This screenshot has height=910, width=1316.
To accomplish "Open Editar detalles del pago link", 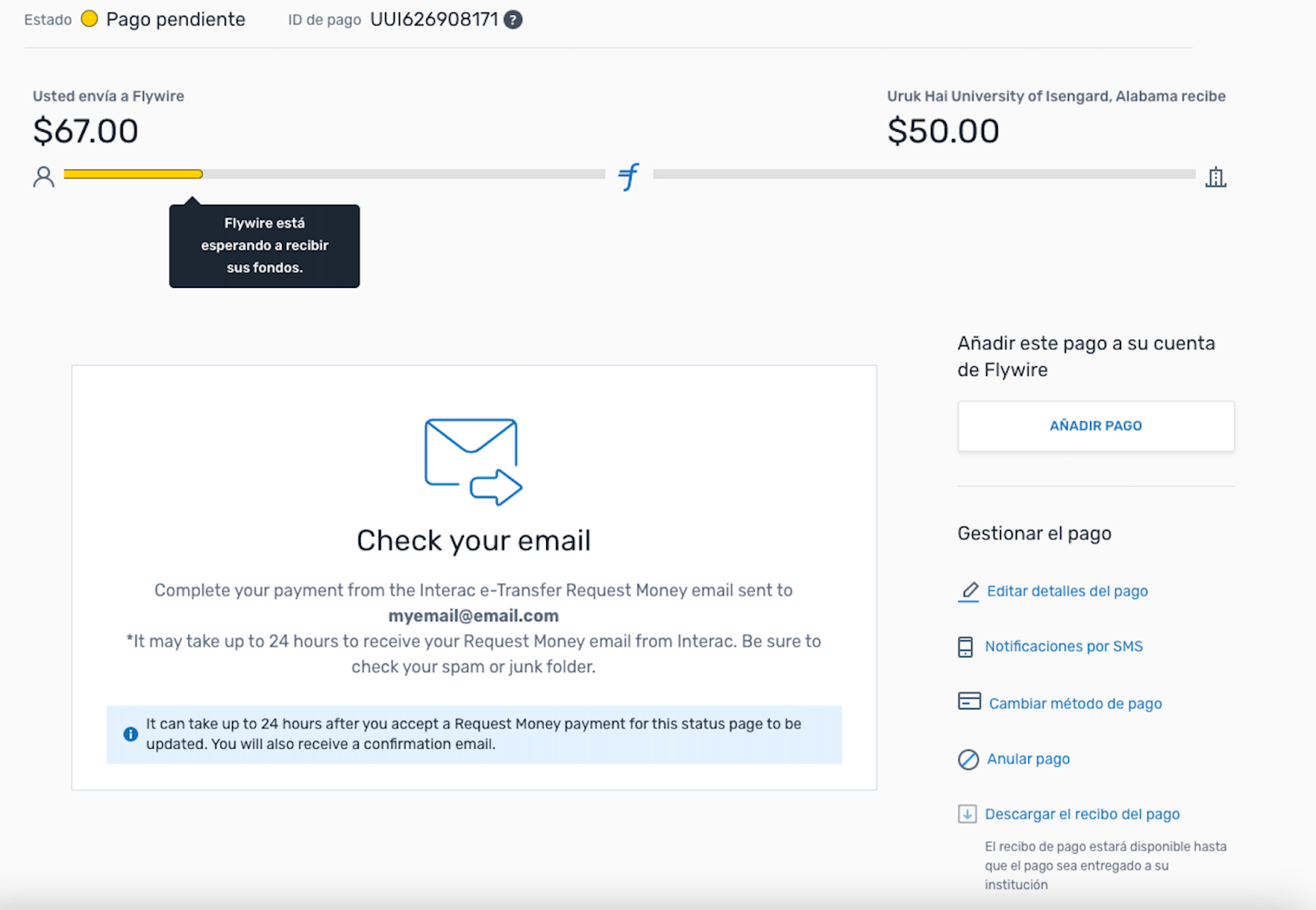I will coord(1068,592).
